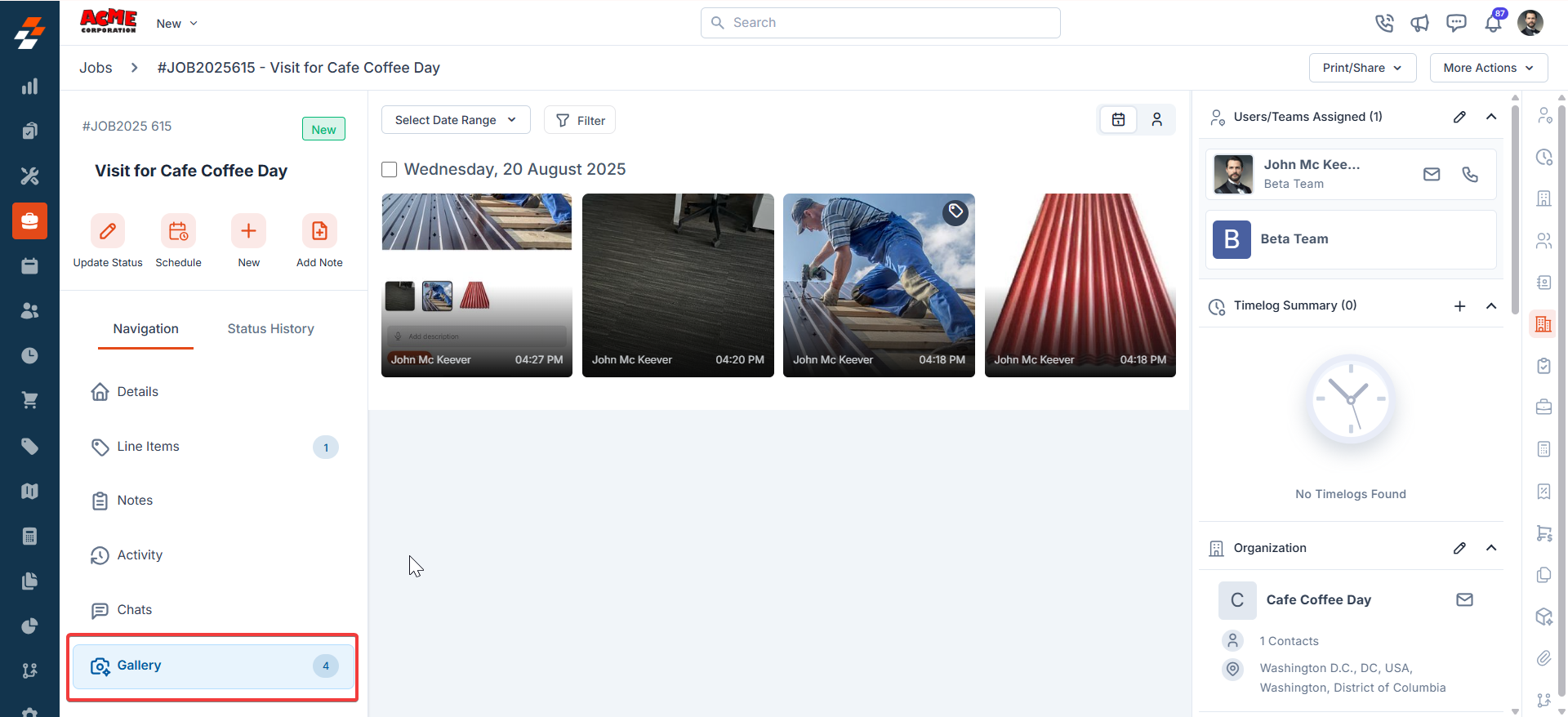Open the Details navigation item
The image size is (1568, 717).
click(x=214, y=392)
